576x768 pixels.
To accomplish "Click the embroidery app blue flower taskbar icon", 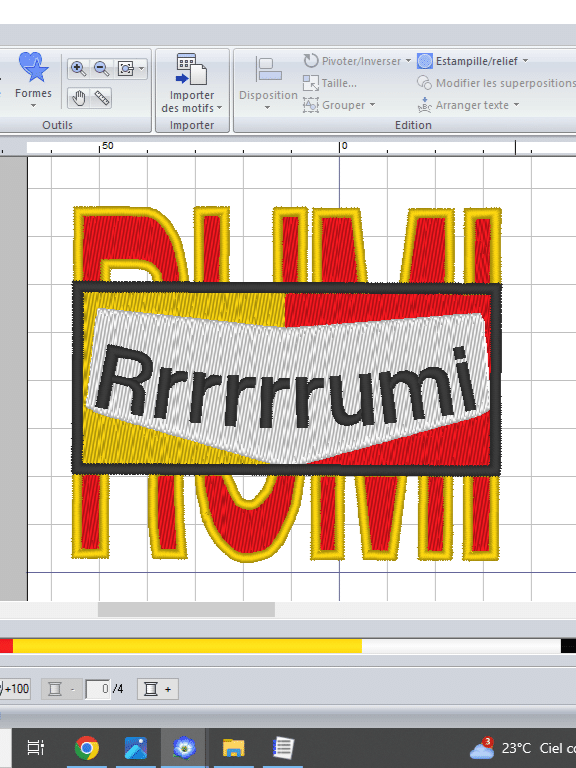I will [185, 748].
